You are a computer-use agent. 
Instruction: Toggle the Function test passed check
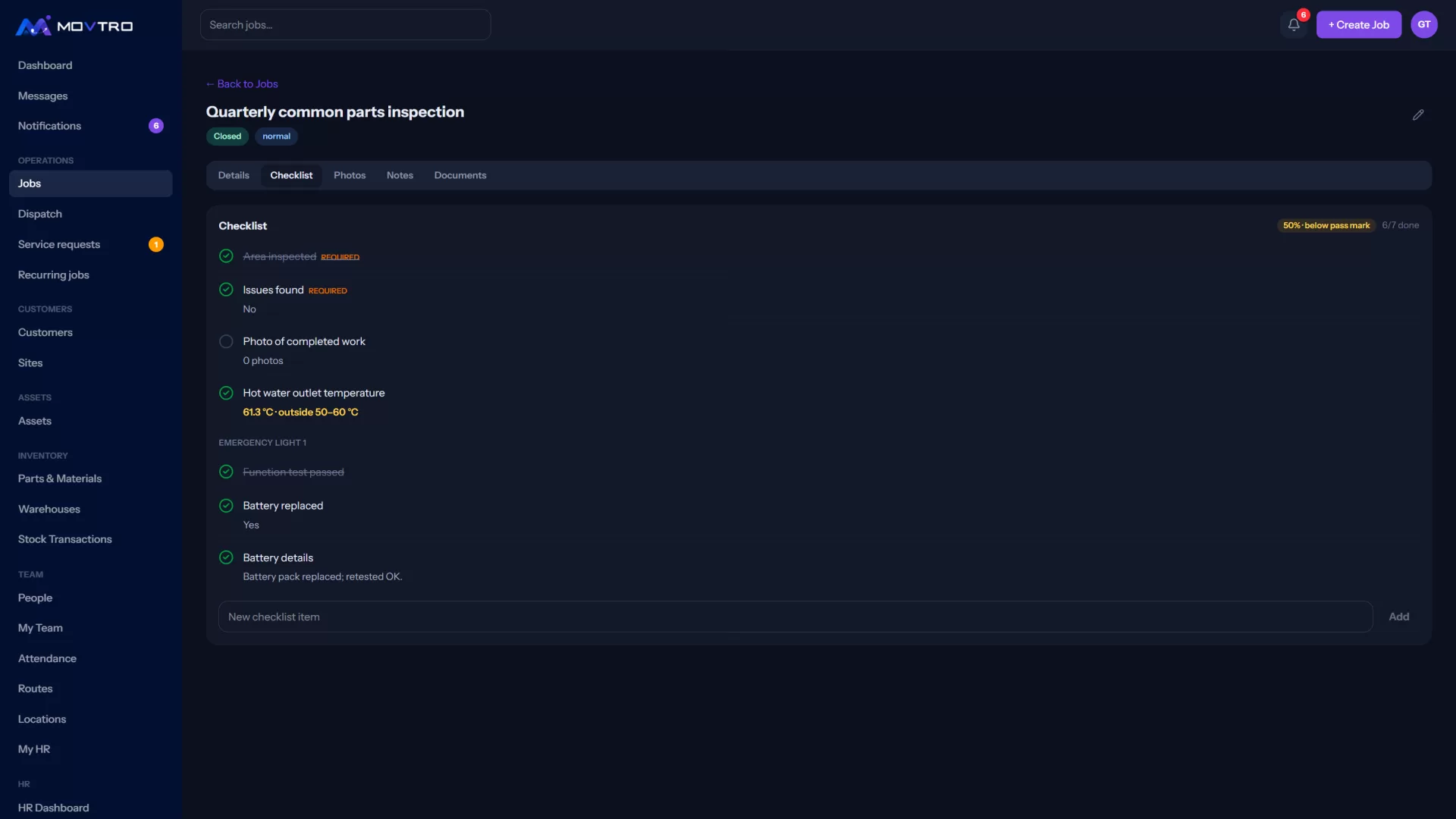click(x=226, y=472)
